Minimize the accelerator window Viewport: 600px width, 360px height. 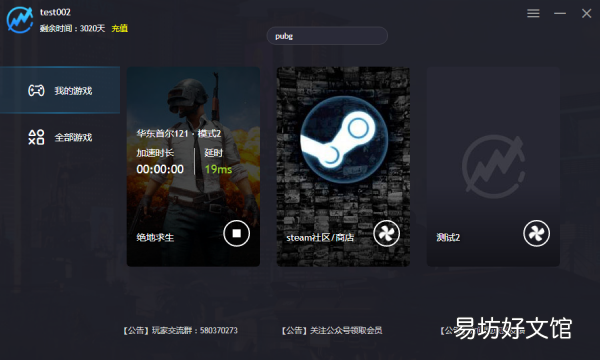[x=560, y=13]
